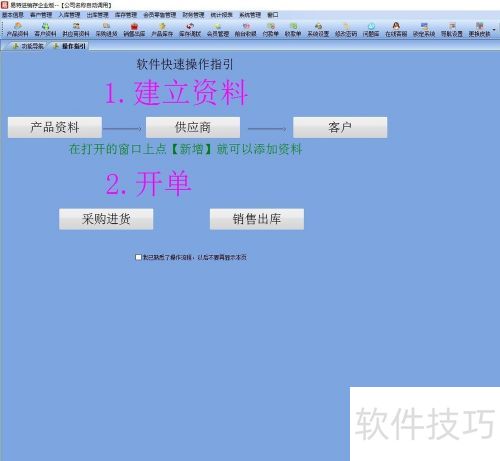Image resolution: width=500 pixels, height=461 pixels.
Task: Expand the toolbar overflow arrow
Action: [x=494, y=30]
